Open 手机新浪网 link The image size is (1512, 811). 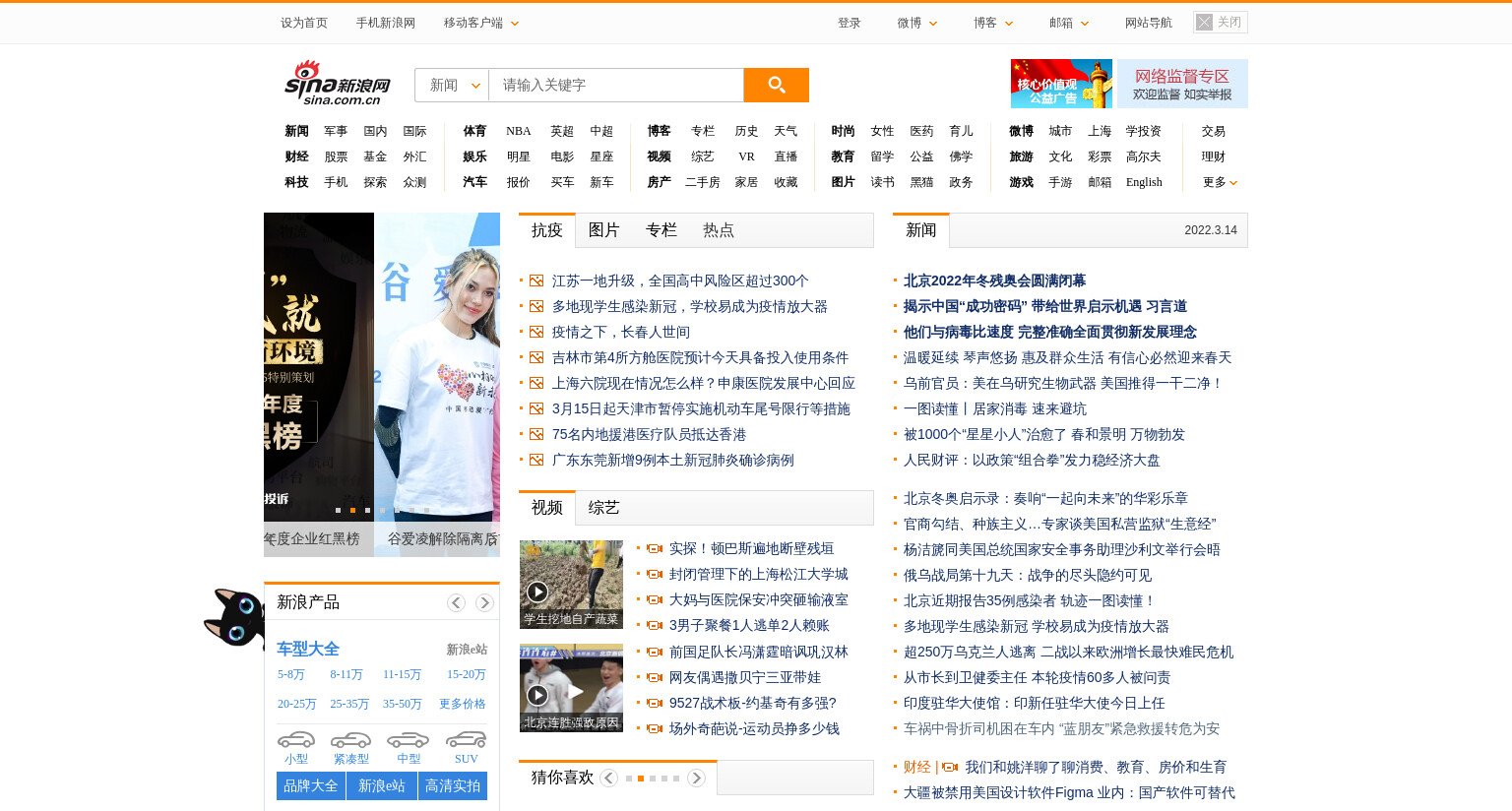386,23
